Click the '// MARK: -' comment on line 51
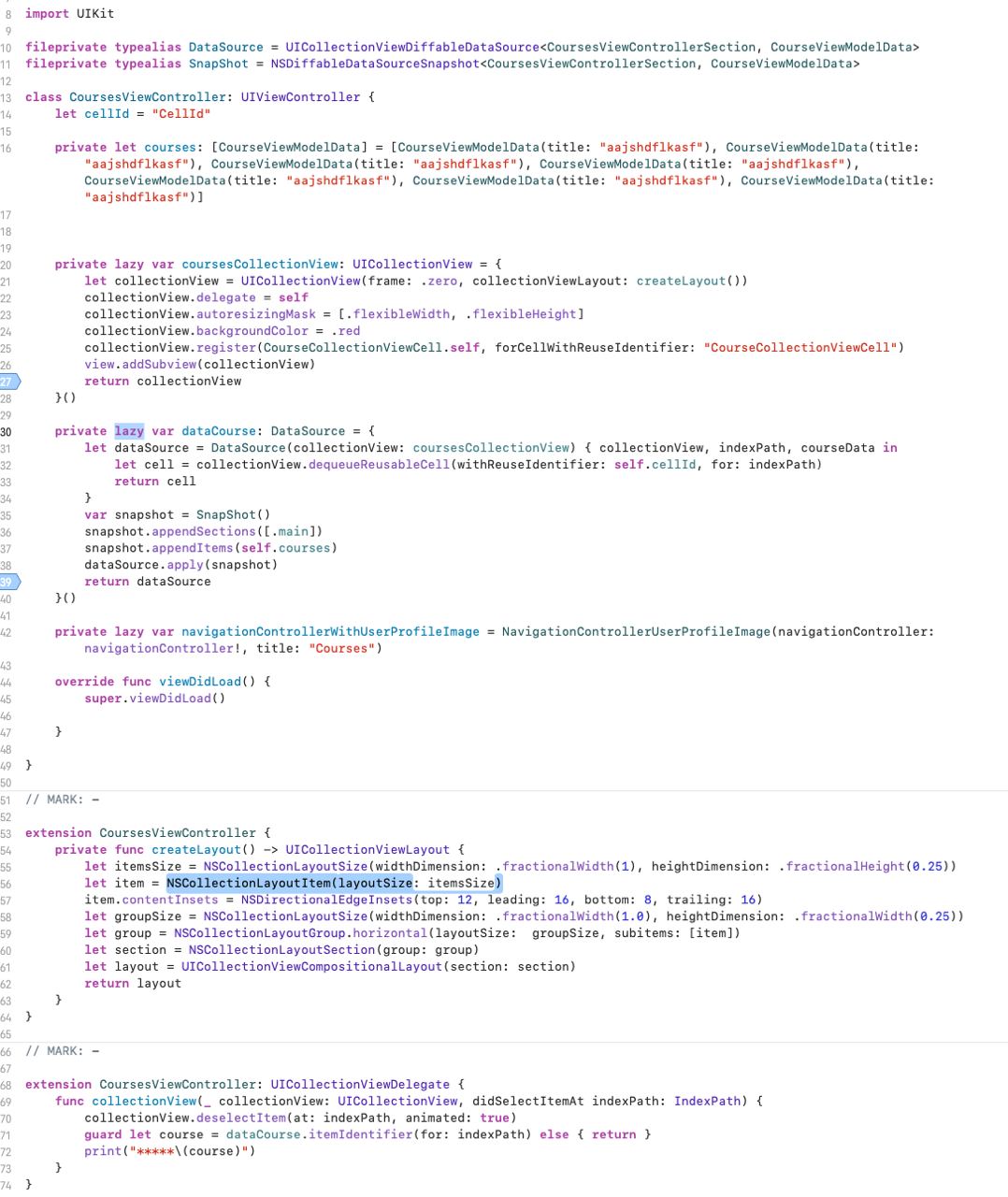Screen dimensions: 1008x1197 point(62,800)
